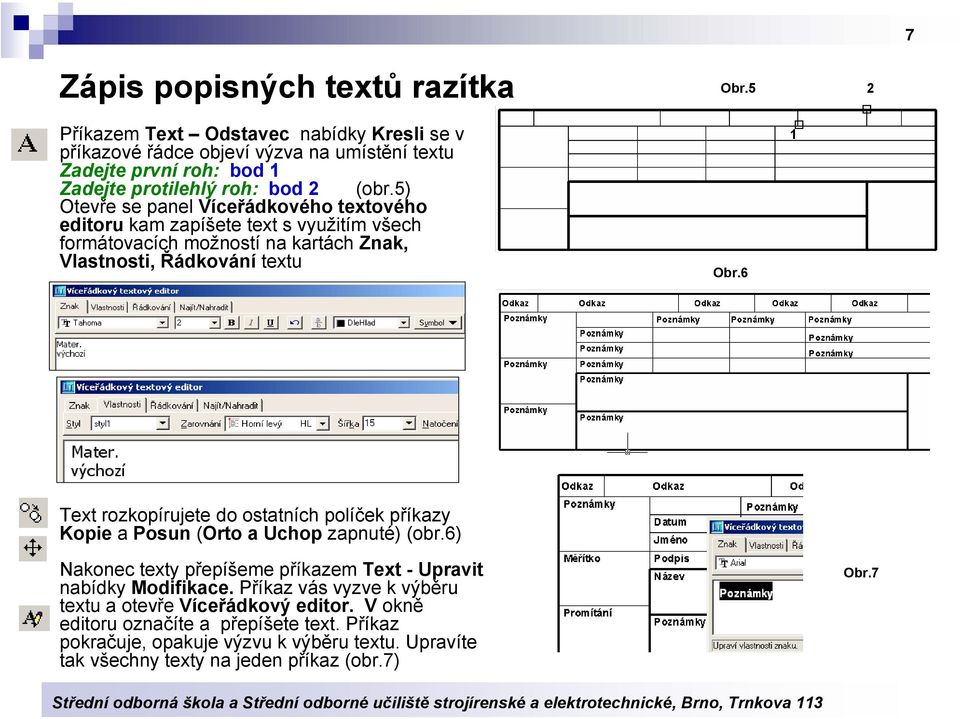Click the lower editor's large text area
Image resolution: width=960 pixels, height=719 pixels.
[x=260, y=461]
